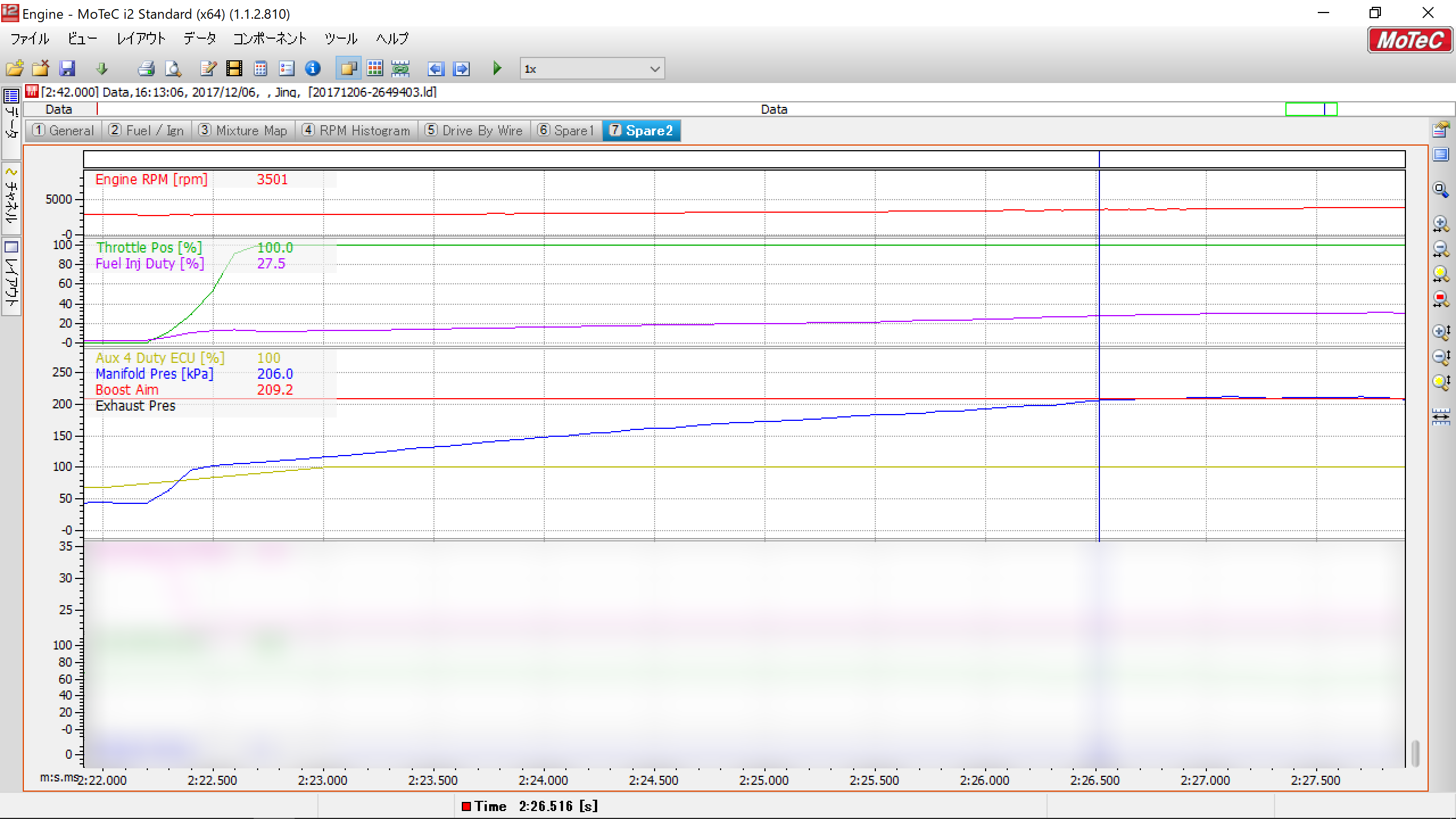
Task: Expand the チャンネル side panel
Action: point(11,199)
